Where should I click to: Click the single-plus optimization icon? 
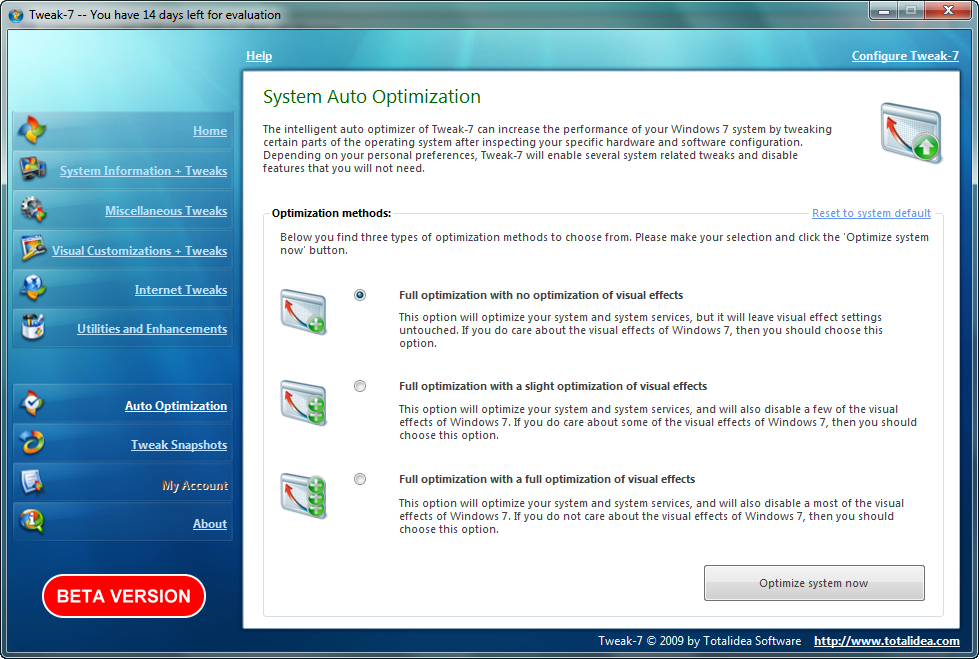coord(303,312)
